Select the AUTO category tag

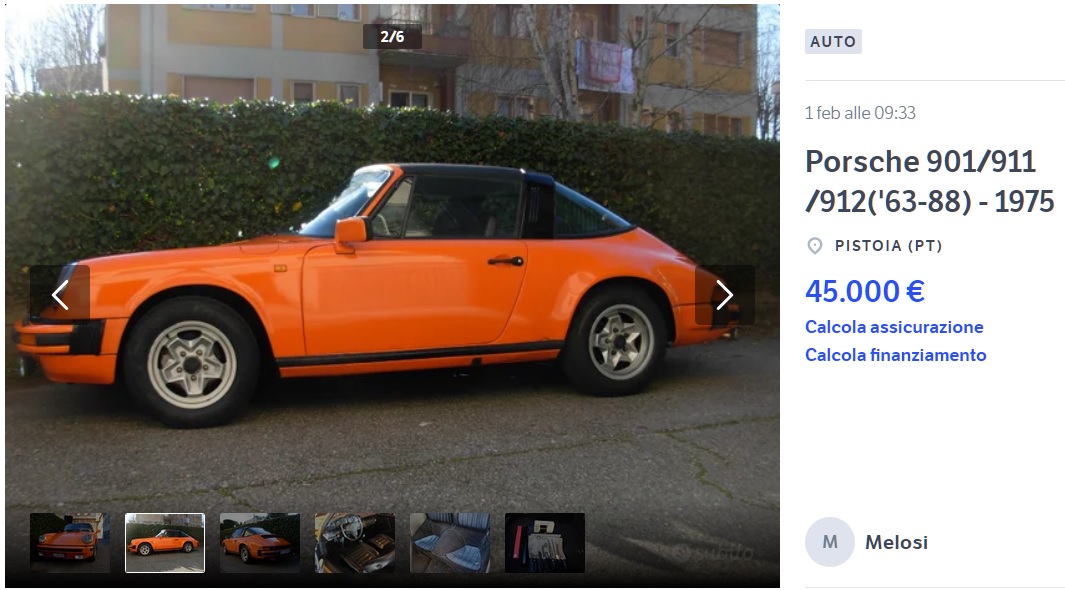click(x=833, y=41)
